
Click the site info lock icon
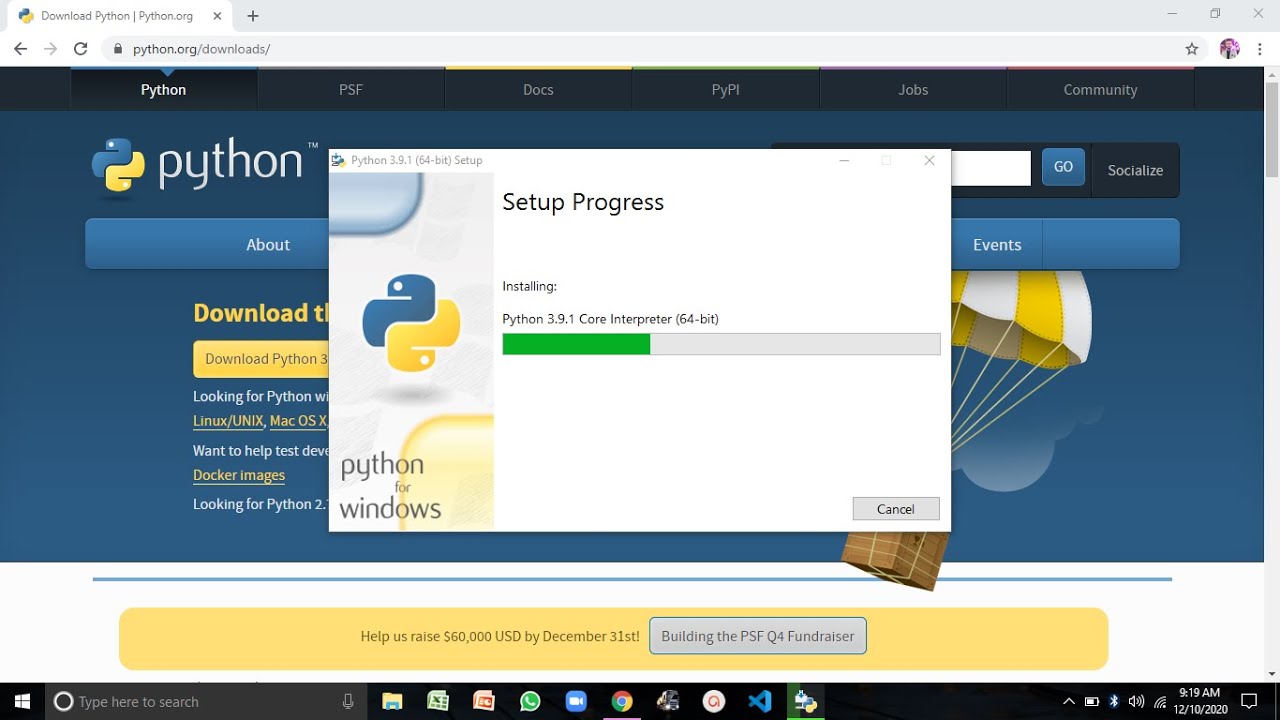(x=118, y=49)
